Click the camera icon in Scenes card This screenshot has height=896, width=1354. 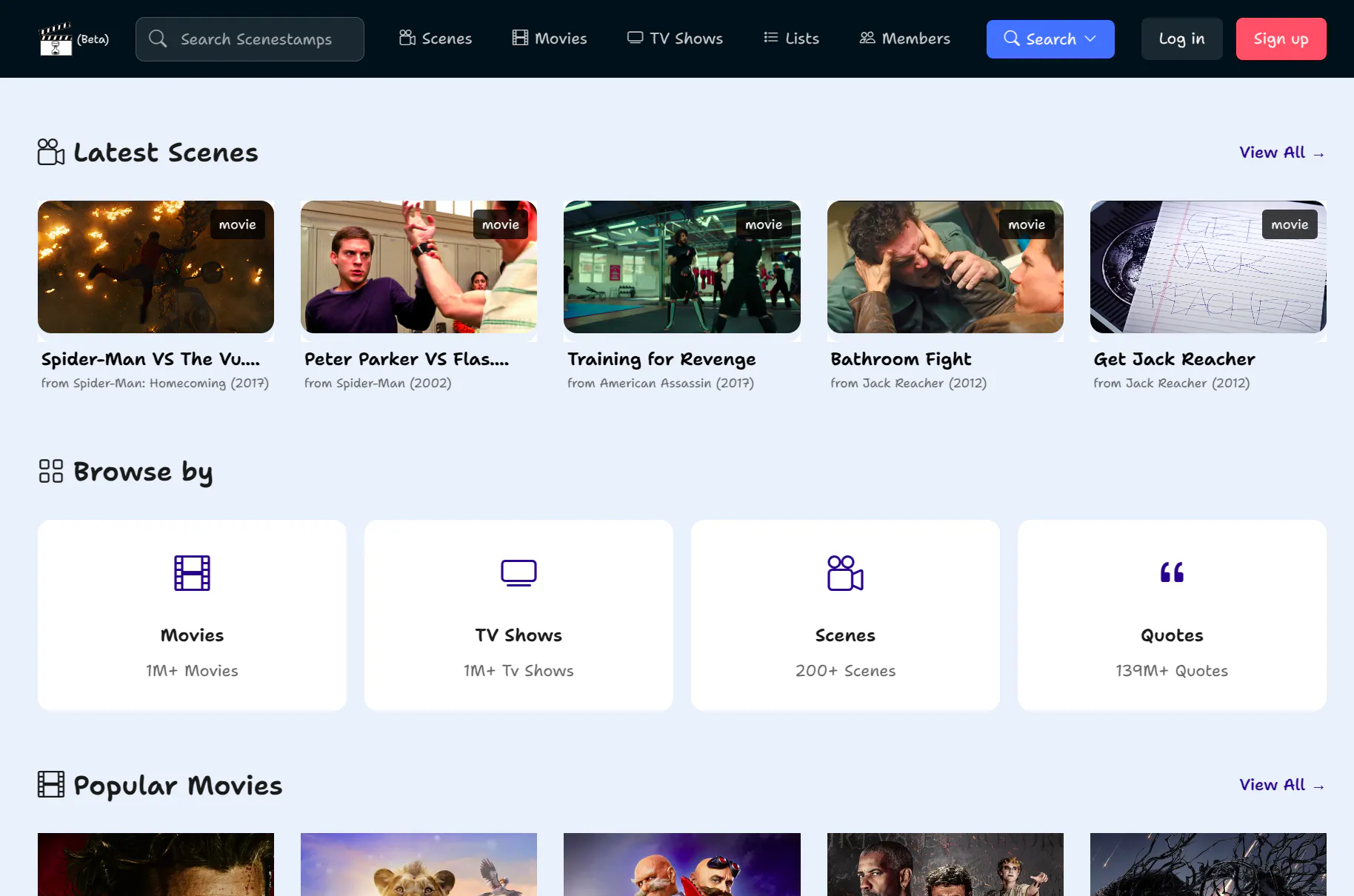(845, 573)
